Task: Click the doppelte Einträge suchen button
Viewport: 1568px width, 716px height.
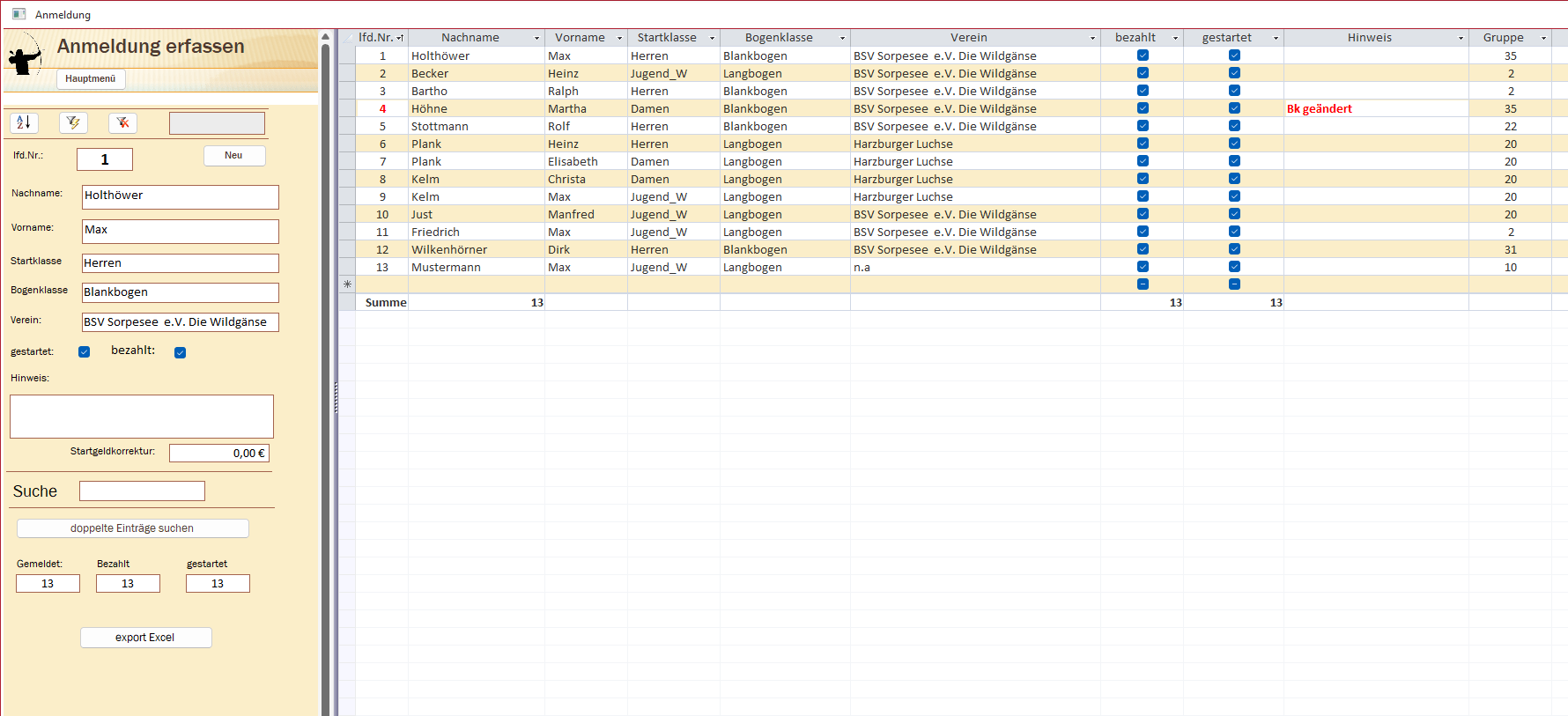Action: point(132,528)
